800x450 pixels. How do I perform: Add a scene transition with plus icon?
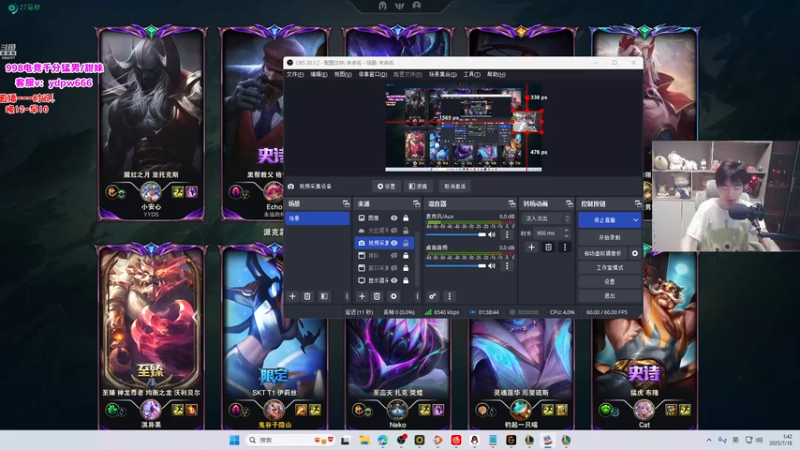click(531, 247)
